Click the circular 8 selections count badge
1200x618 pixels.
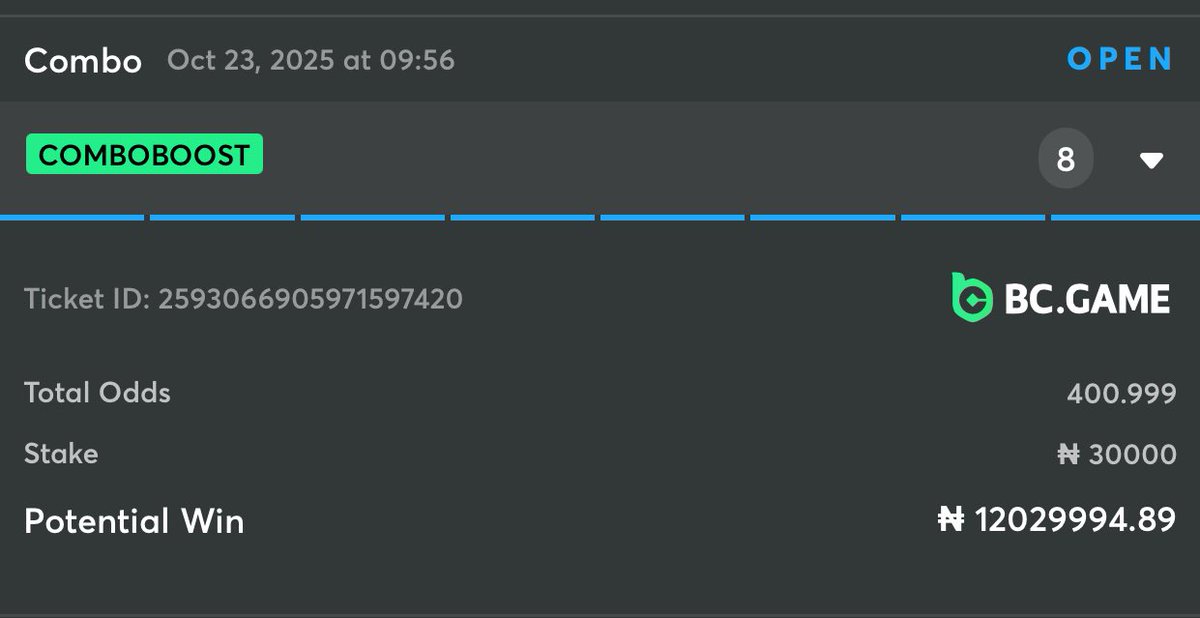point(1066,159)
